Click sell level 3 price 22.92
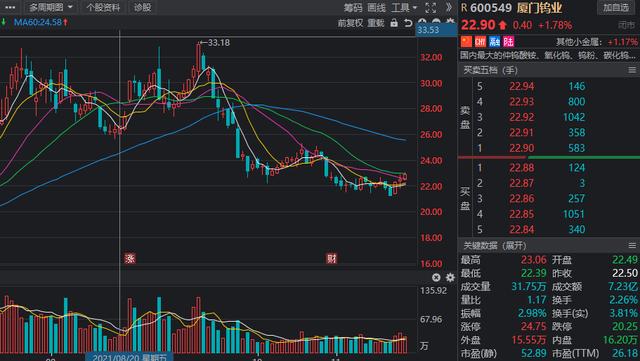This screenshot has width=640, height=361. point(521,117)
